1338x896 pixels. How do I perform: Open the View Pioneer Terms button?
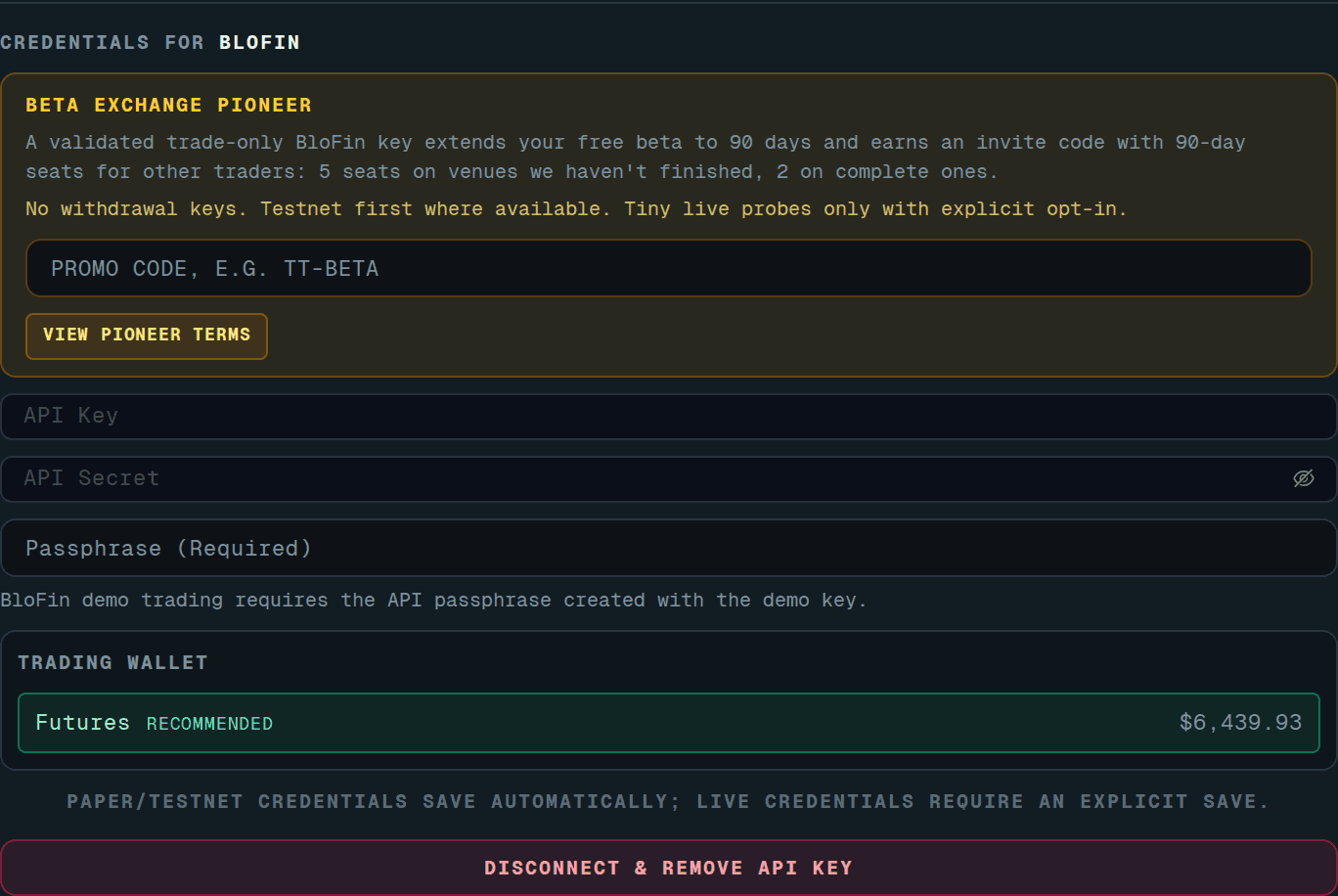tap(147, 336)
